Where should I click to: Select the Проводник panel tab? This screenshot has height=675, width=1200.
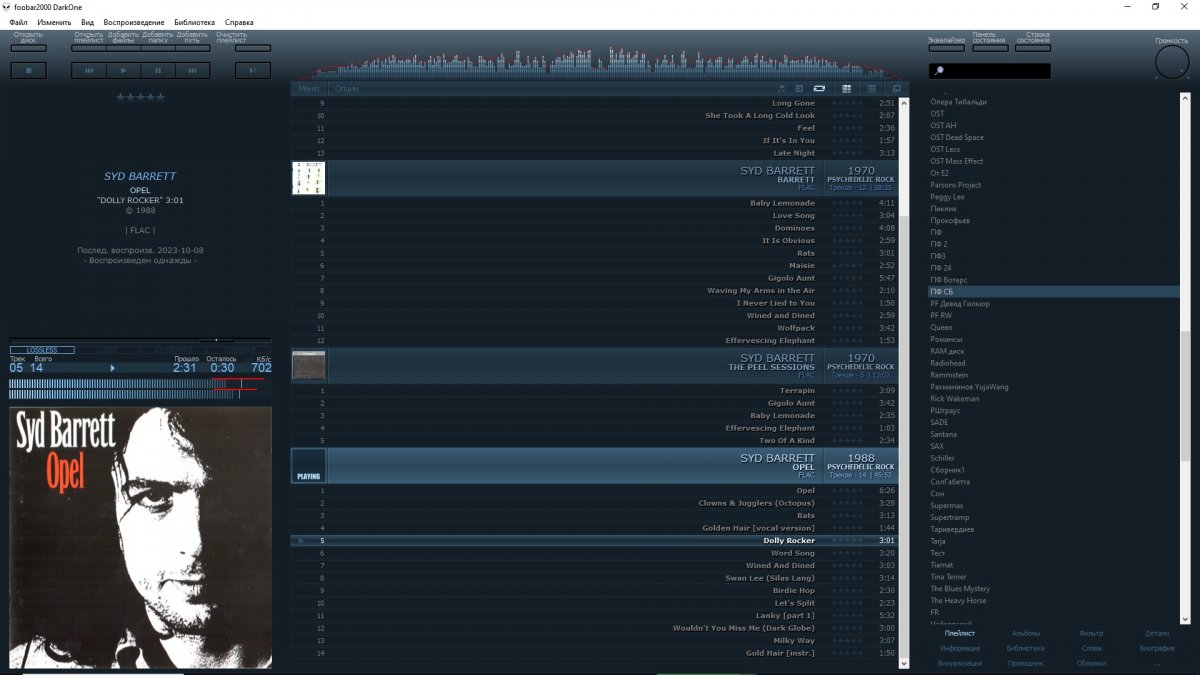tap(1026, 663)
